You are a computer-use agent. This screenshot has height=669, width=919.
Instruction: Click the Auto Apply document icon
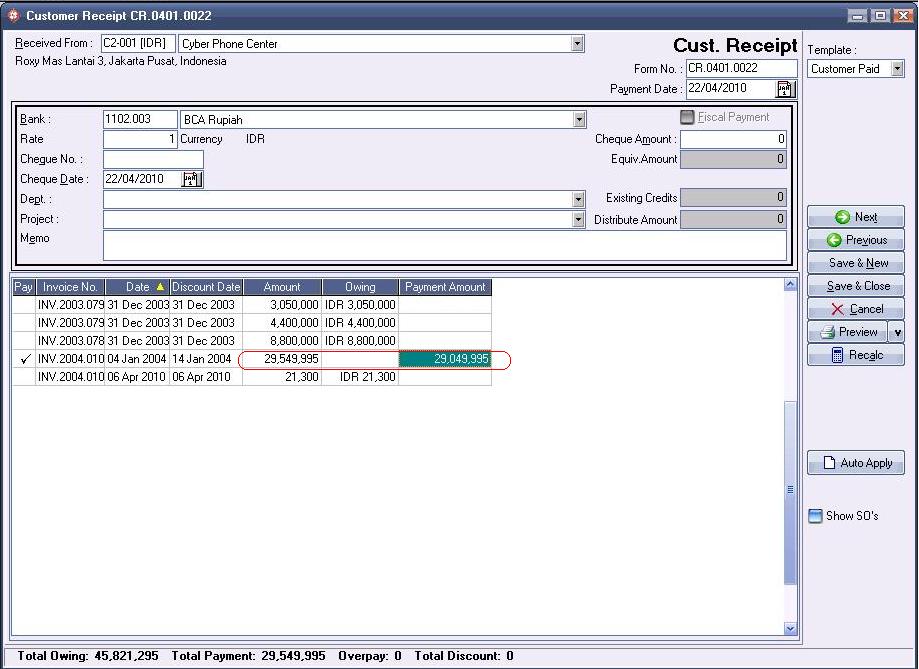[x=829, y=462]
